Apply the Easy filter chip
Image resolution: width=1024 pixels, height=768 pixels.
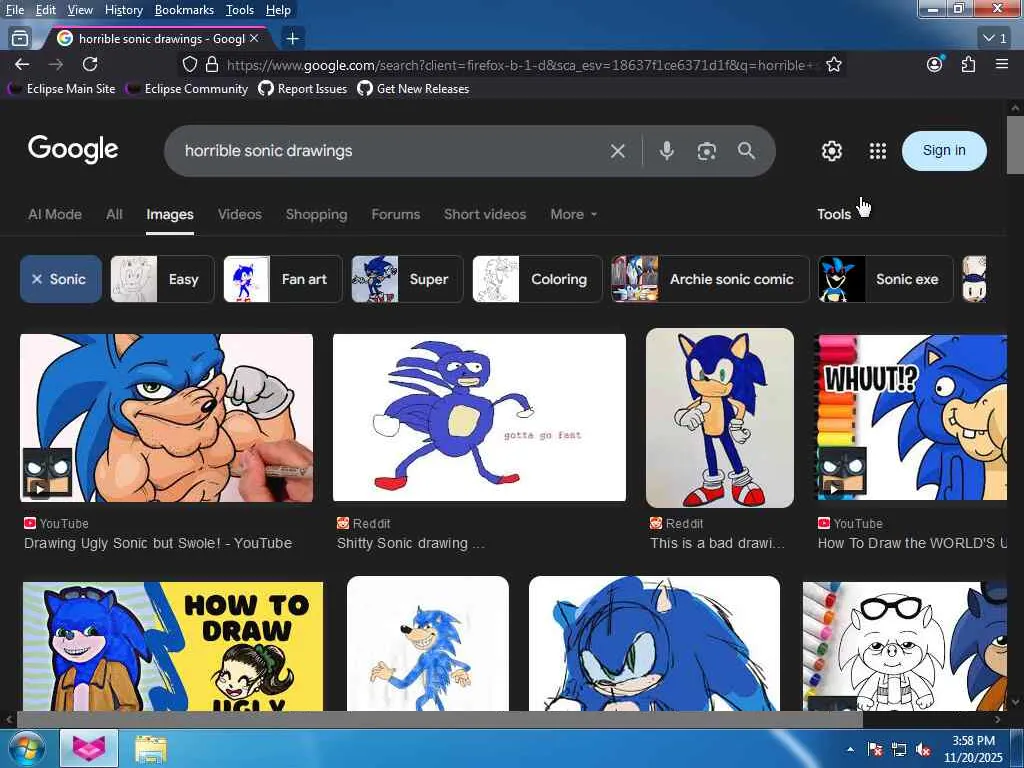(162, 279)
